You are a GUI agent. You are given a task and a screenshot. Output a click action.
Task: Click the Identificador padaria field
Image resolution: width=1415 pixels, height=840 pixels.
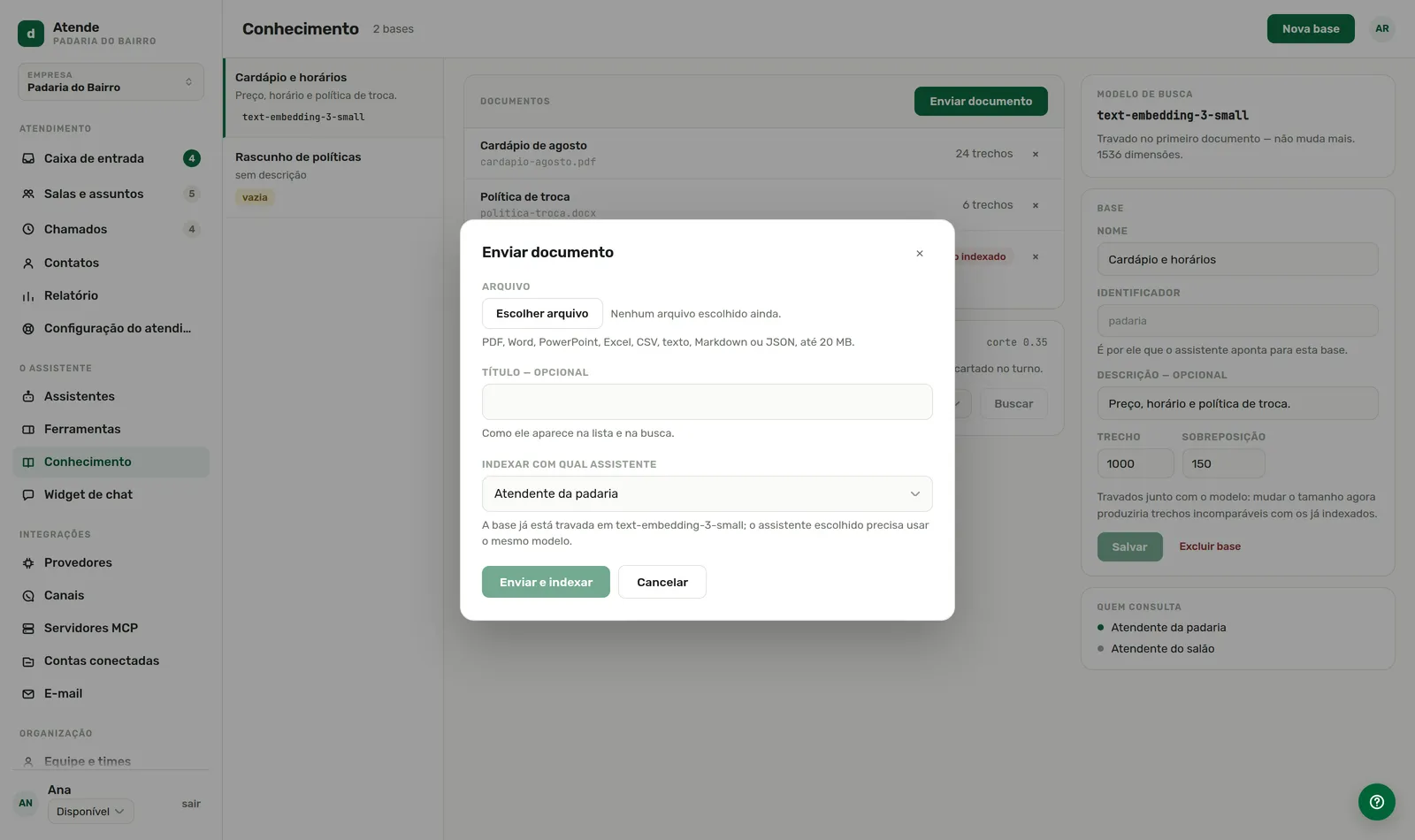click(x=1237, y=321)
